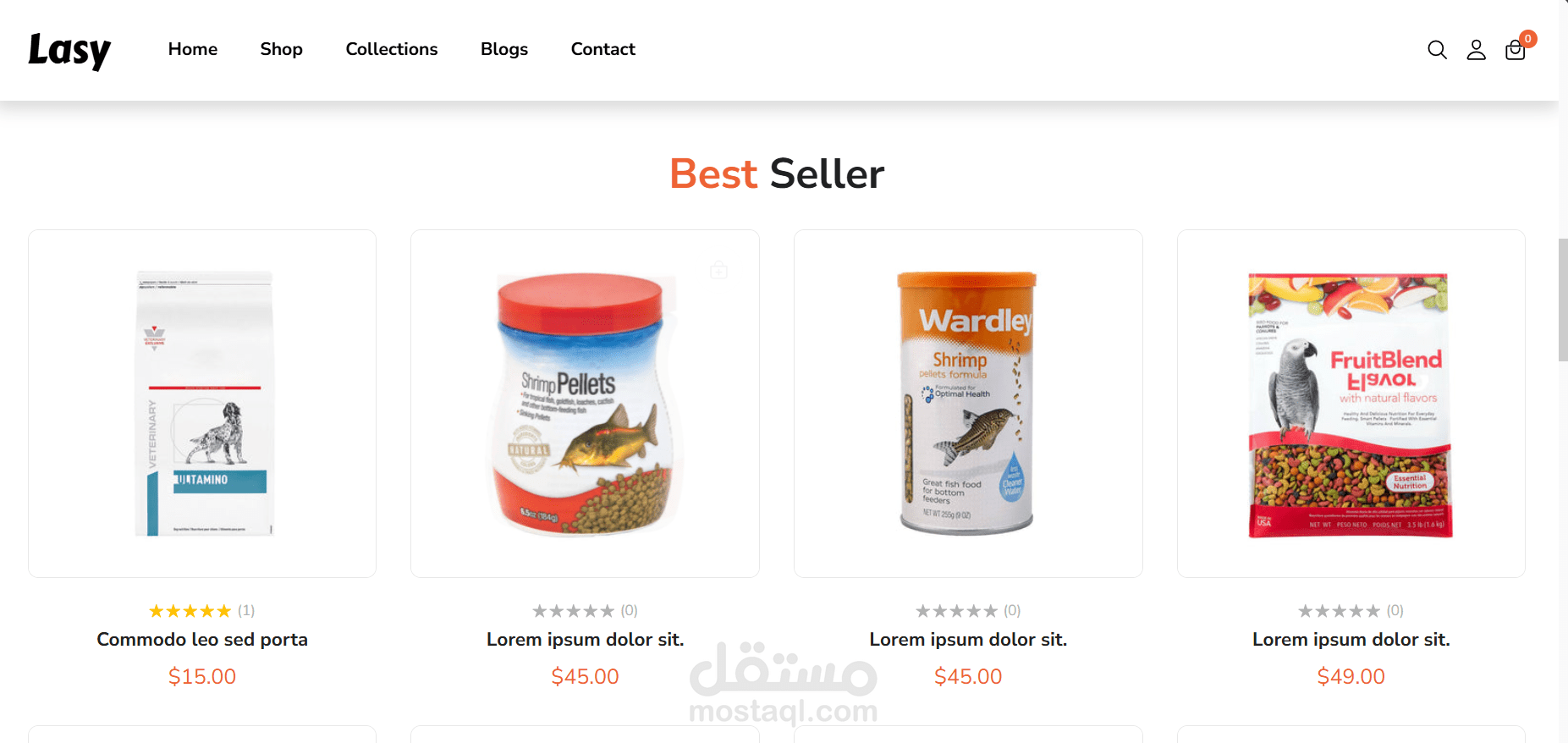The width and height of the screenshot is (1568, 743).
Task: Click the veterinary dog food bag image
Action: click(203, 404)
